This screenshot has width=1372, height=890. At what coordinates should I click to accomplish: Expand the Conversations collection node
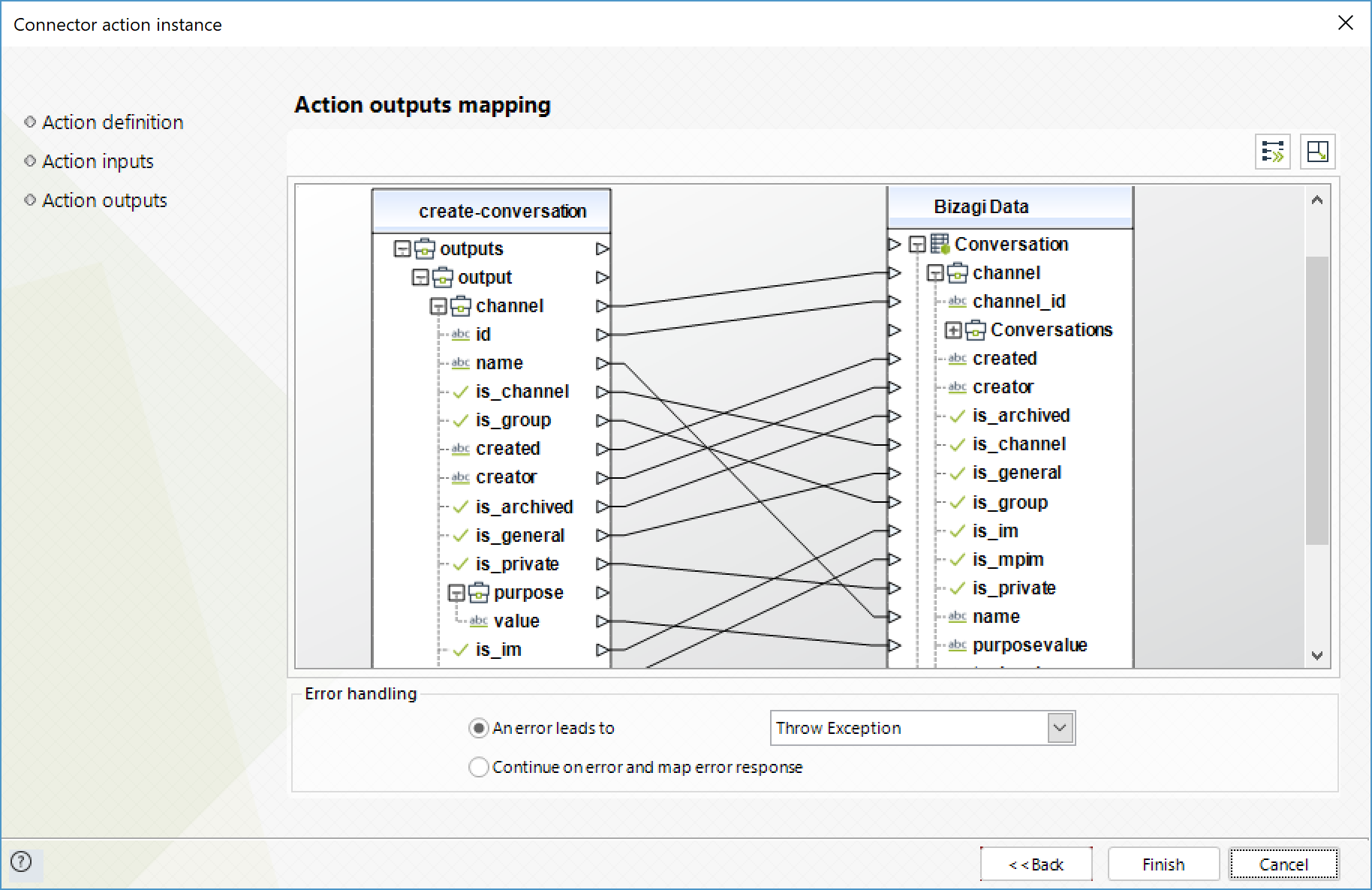[953, 330]
